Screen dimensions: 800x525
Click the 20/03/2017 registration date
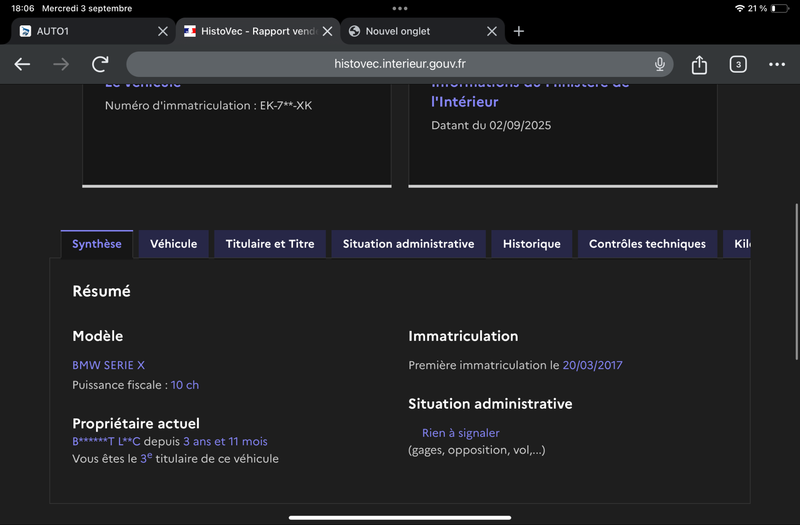click(592, 365)
